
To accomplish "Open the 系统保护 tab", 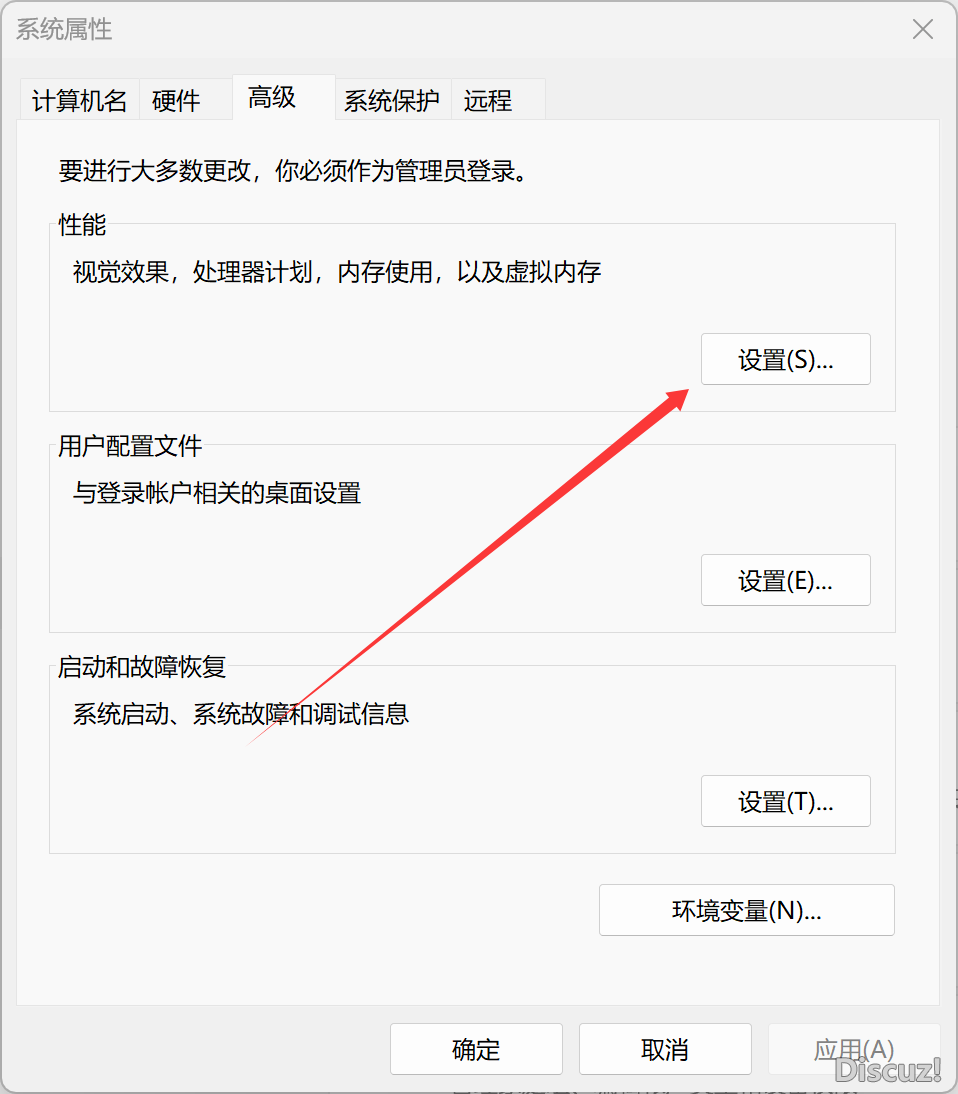I will pos(392,100).
